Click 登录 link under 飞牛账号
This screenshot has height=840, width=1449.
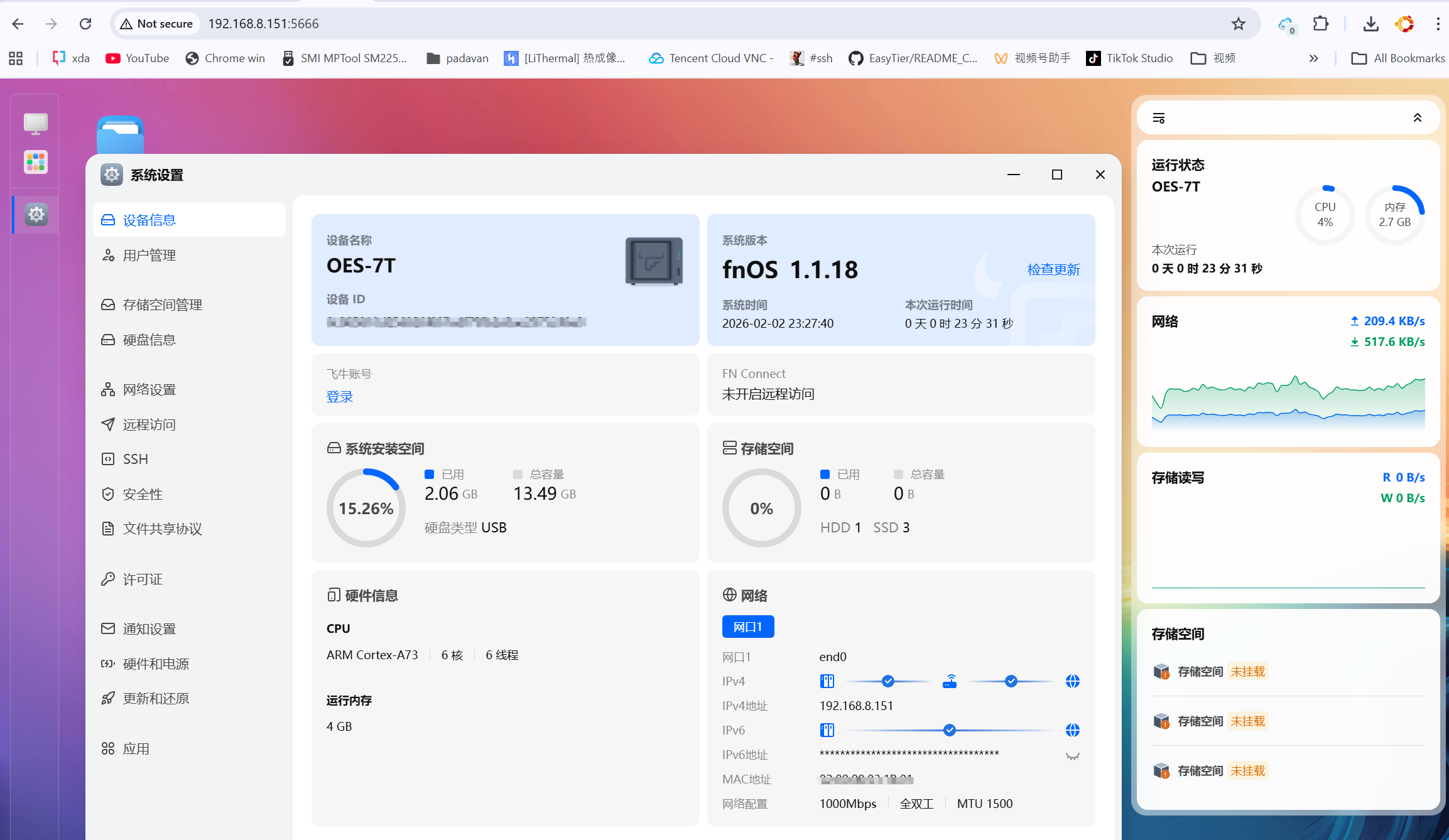(x=340, y=396)
